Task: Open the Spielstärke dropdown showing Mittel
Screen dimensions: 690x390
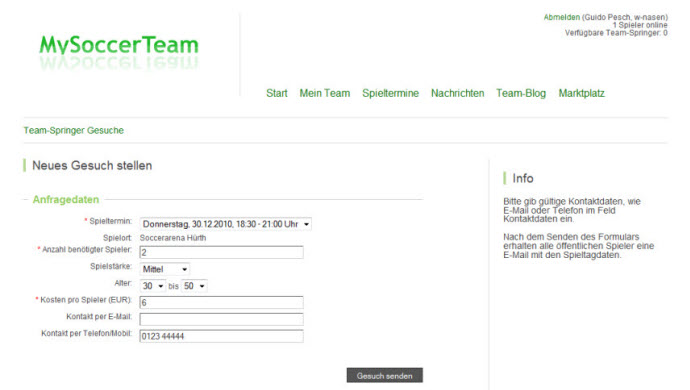Action: (x=165, y=269)
